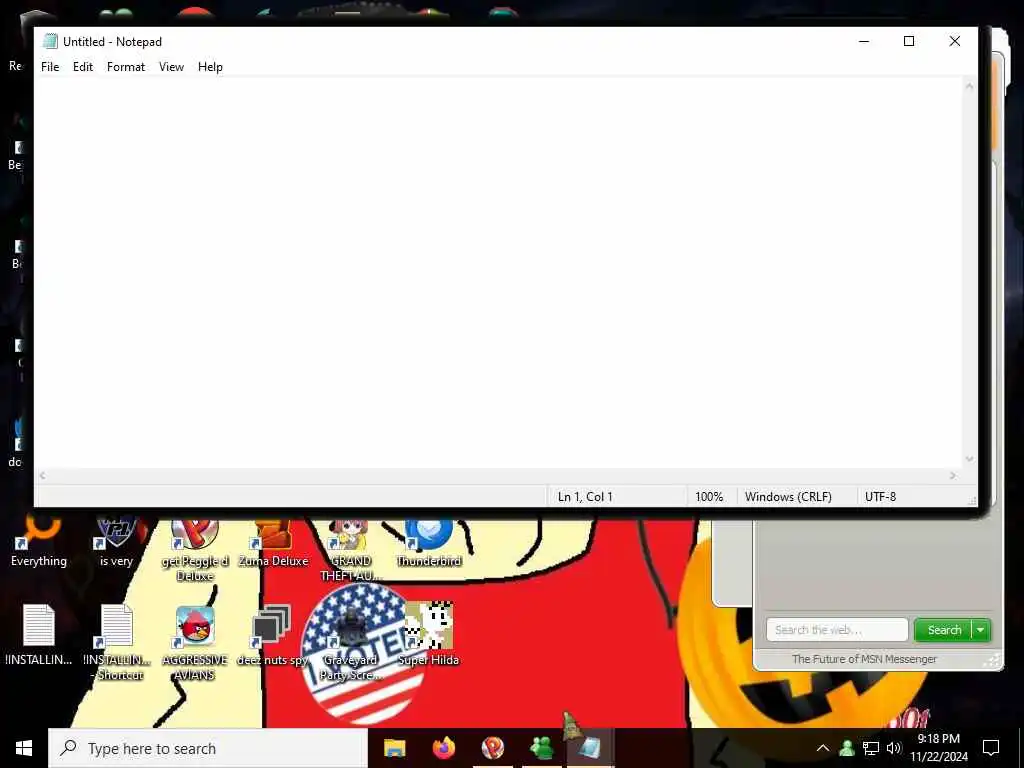Click the Messenger tray status icon
Image resolution: width=1024 pixels, height=768 pixels.
pos(847,748)
